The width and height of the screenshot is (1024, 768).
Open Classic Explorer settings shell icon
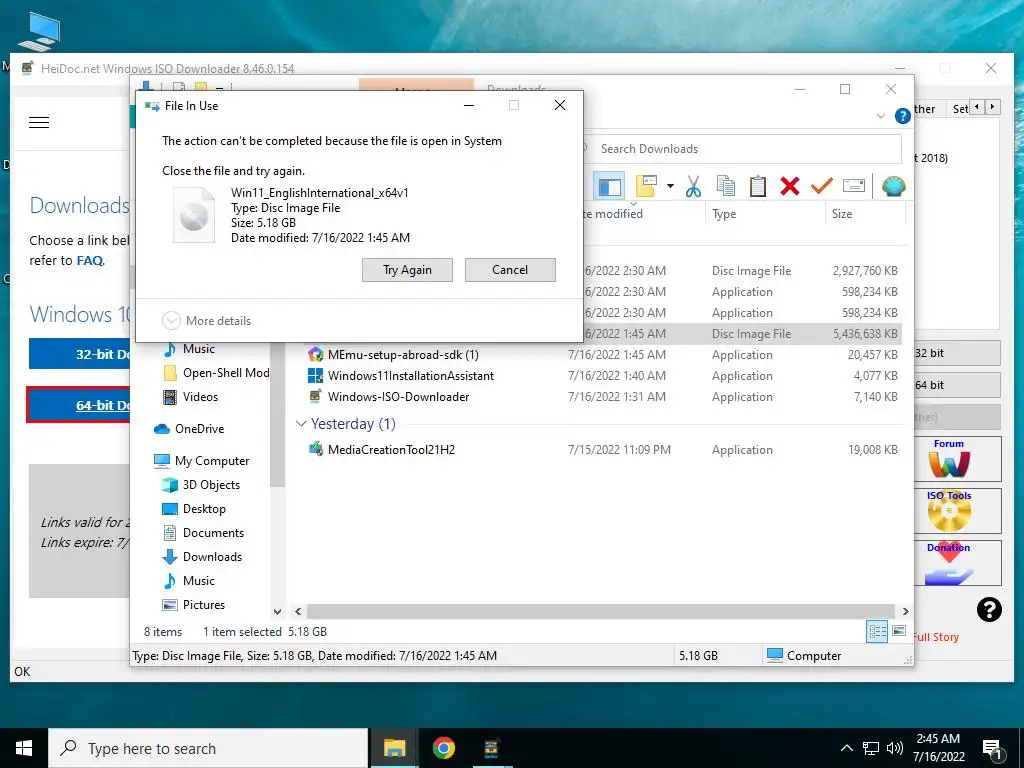pyautogui.click(x=893, y=186)
